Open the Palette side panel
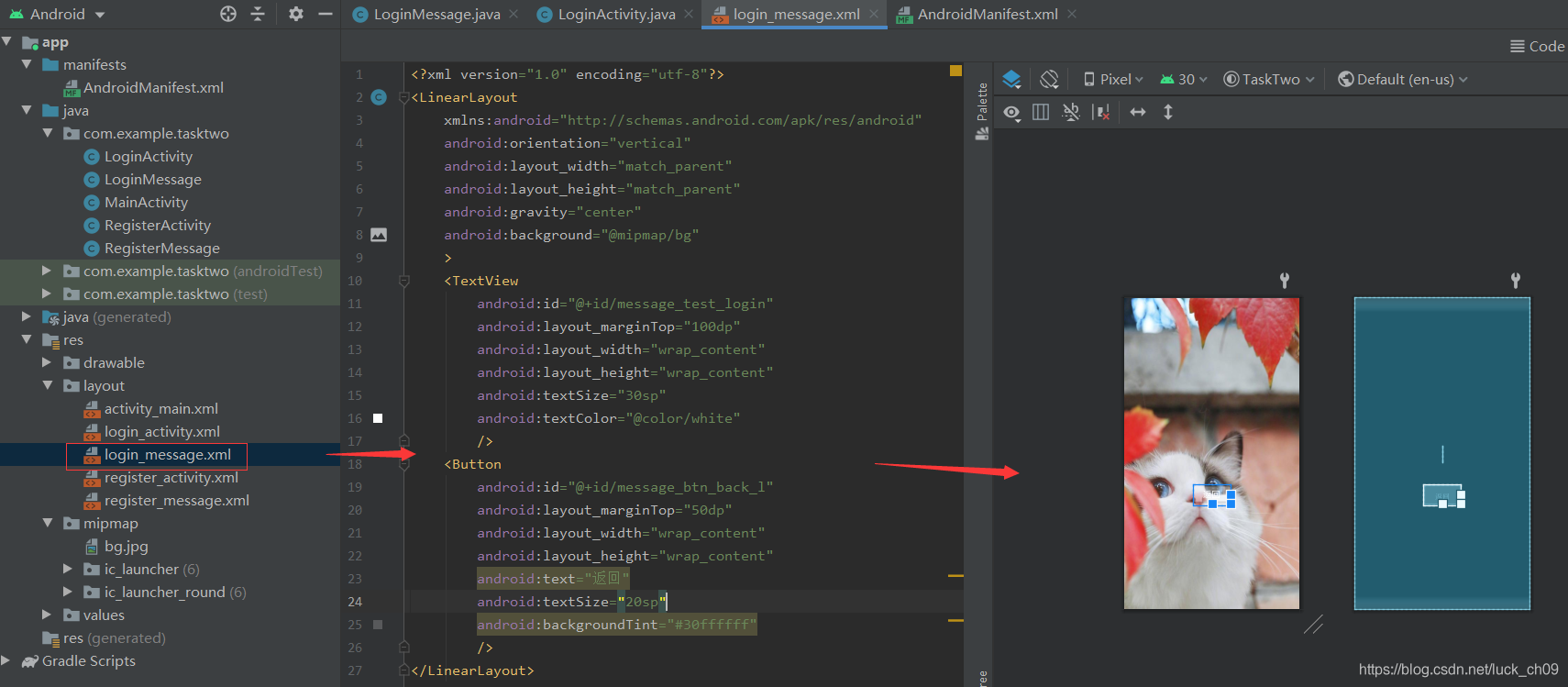The width and height of the screenshot is (1568, 687). [x=982, y=110]
